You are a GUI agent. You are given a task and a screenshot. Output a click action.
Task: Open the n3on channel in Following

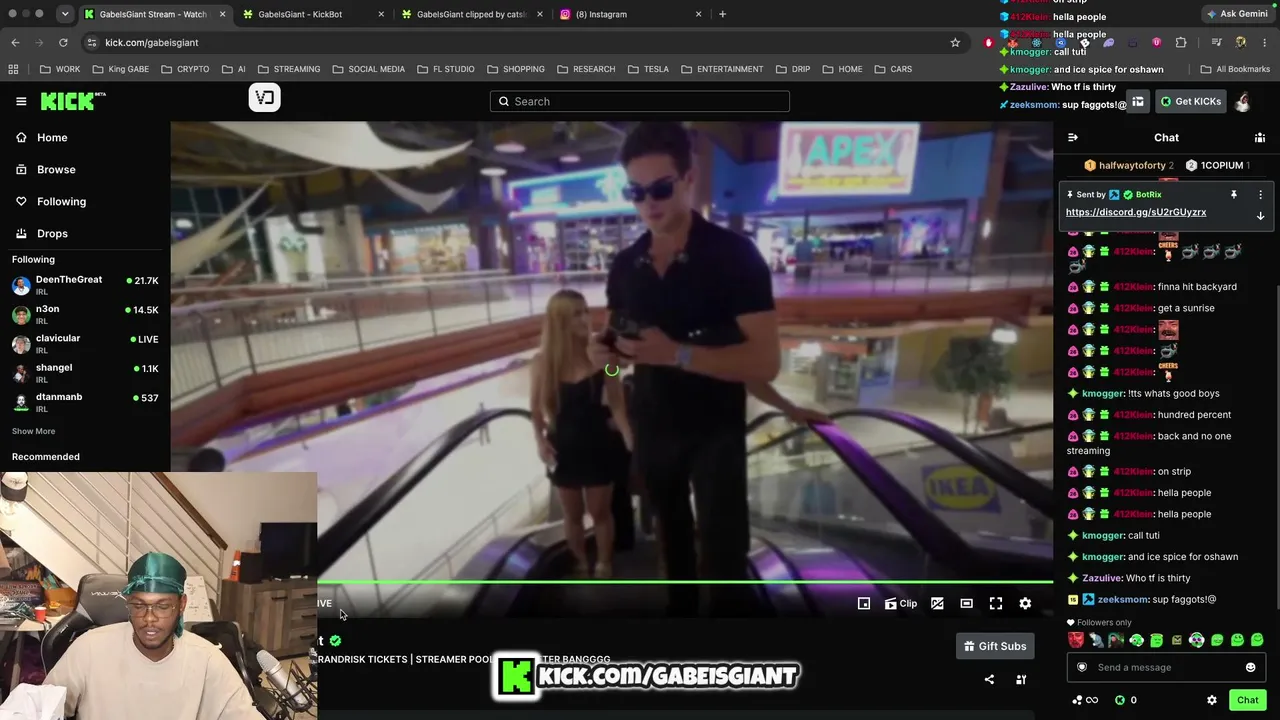point(85,314)
